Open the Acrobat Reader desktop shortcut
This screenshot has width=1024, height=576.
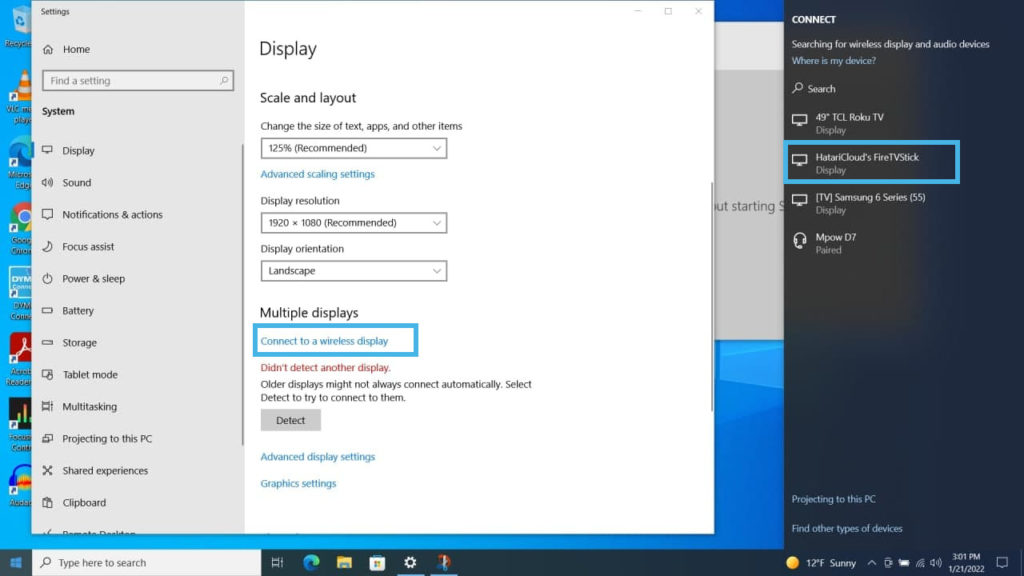pyautogui.click(x=20, y=359)
